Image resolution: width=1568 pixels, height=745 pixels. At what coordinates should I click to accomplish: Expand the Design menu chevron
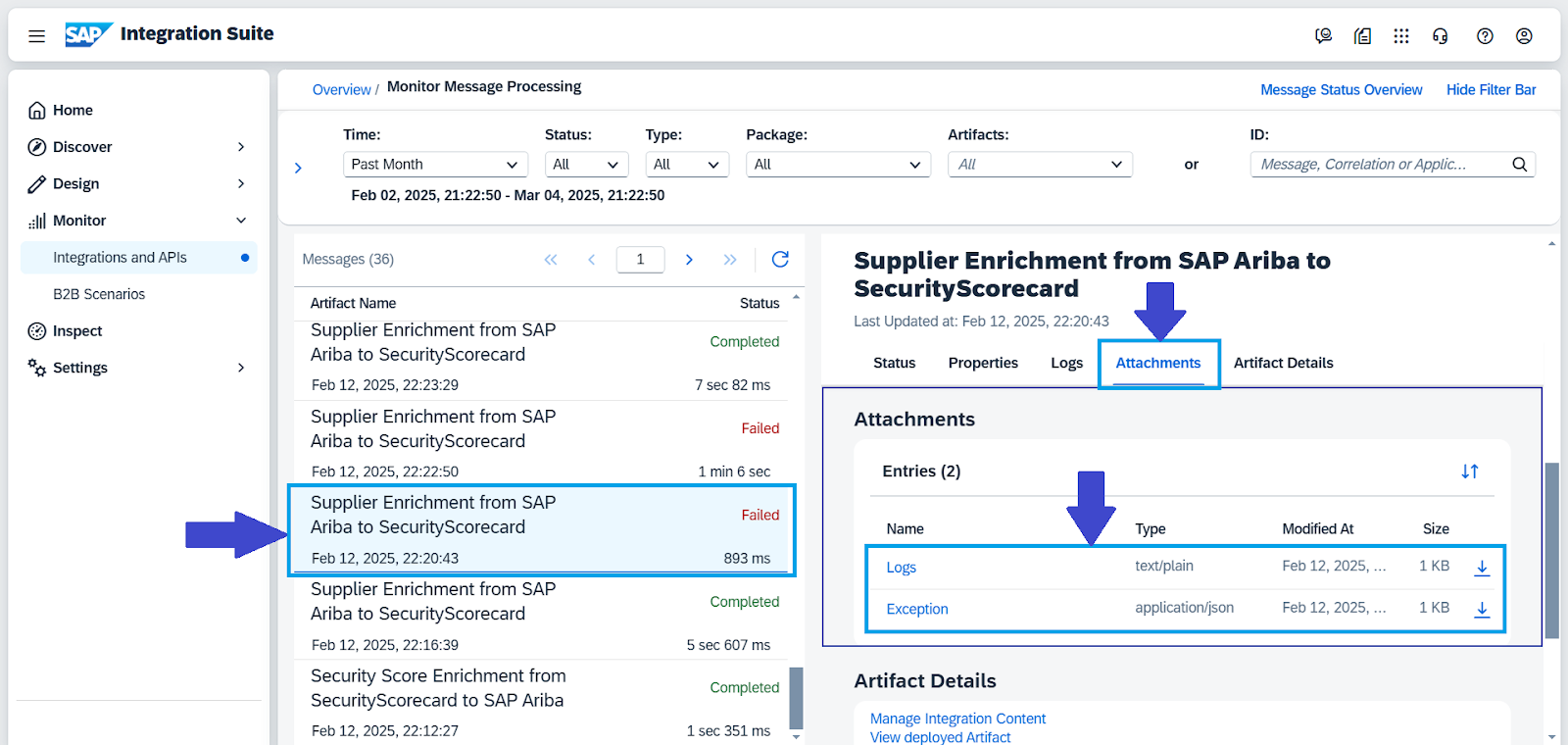point(241,184)
